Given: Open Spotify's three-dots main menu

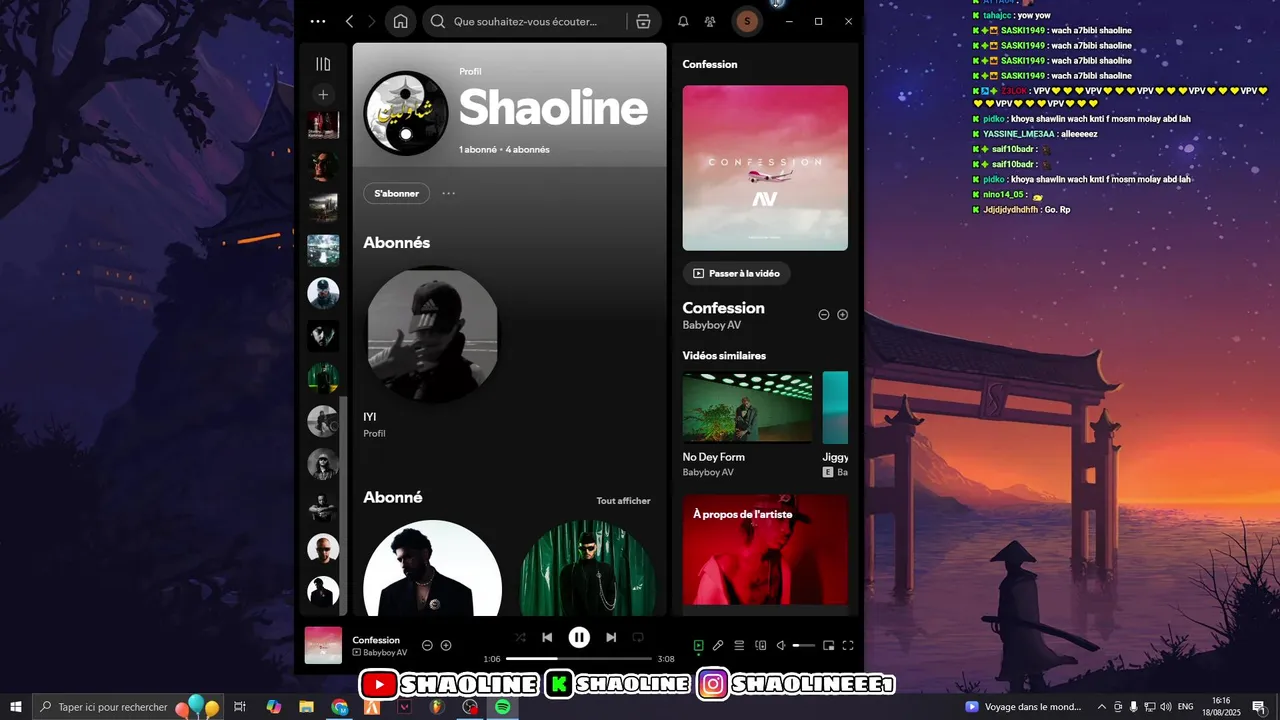Looking at the screenshot, I should (x=318, y=21).
